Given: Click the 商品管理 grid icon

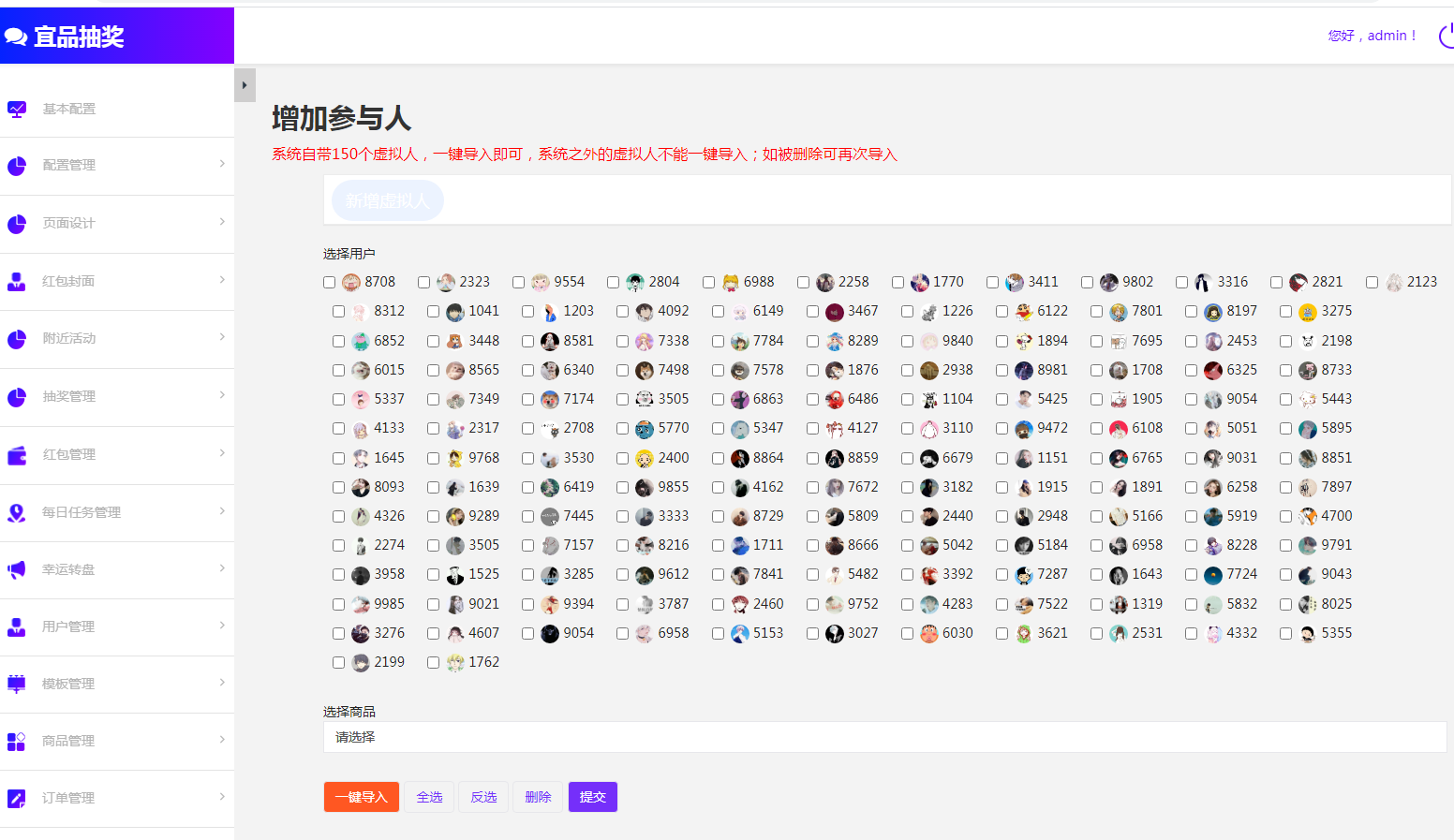Looking at the screenshot, I should click(17, 741).
